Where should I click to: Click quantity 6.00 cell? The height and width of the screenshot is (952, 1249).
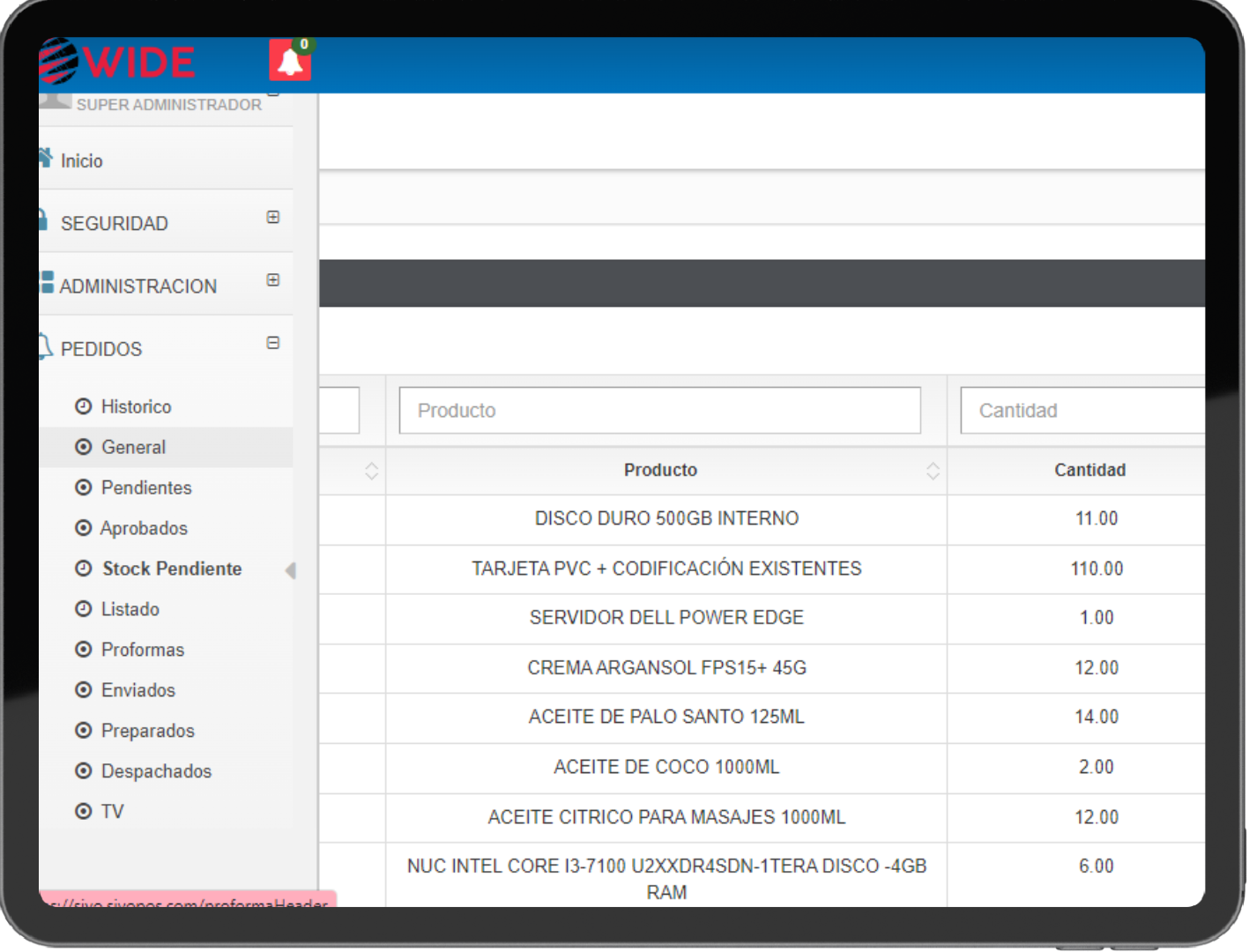click(x=1097, y=866)
